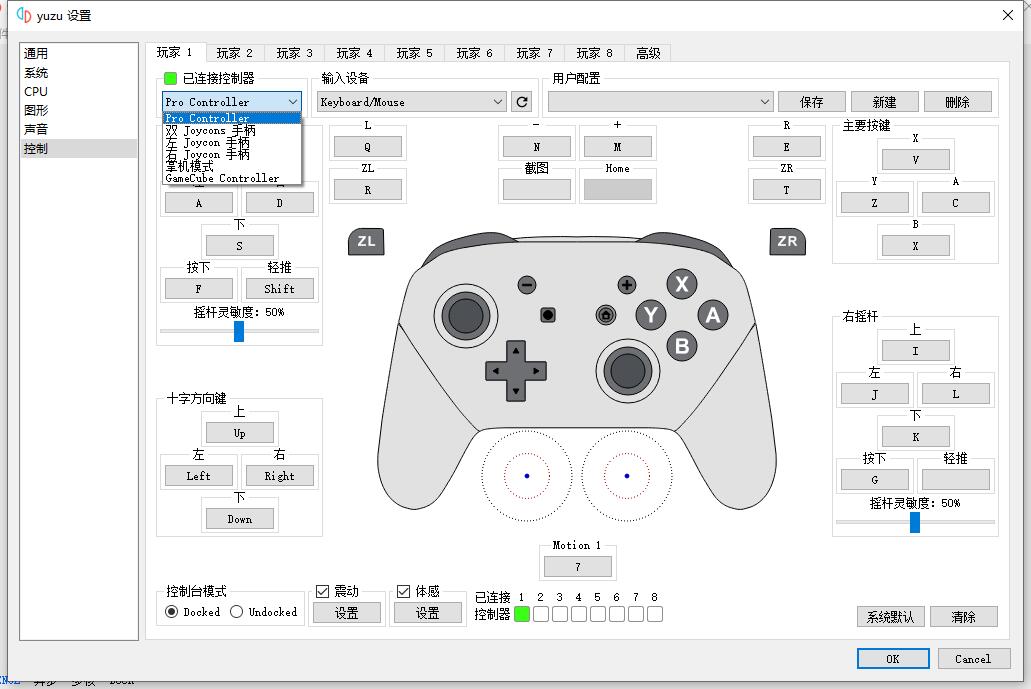Click the 系统默认 defaults button
This screenshot has width=1031, height=689.
[x=890, y=617]
